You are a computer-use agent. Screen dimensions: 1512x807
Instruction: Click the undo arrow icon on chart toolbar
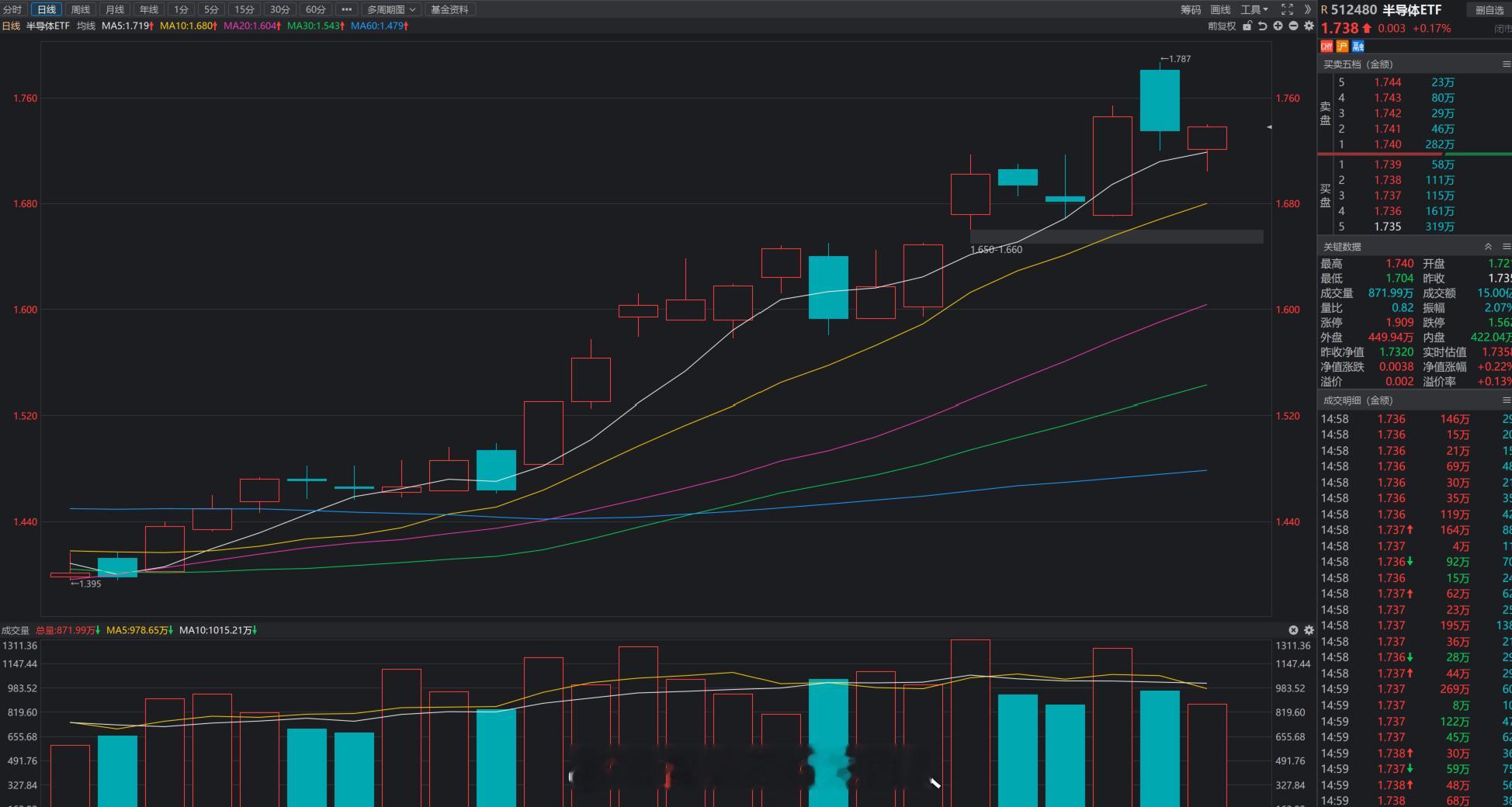pos(1262,26)
